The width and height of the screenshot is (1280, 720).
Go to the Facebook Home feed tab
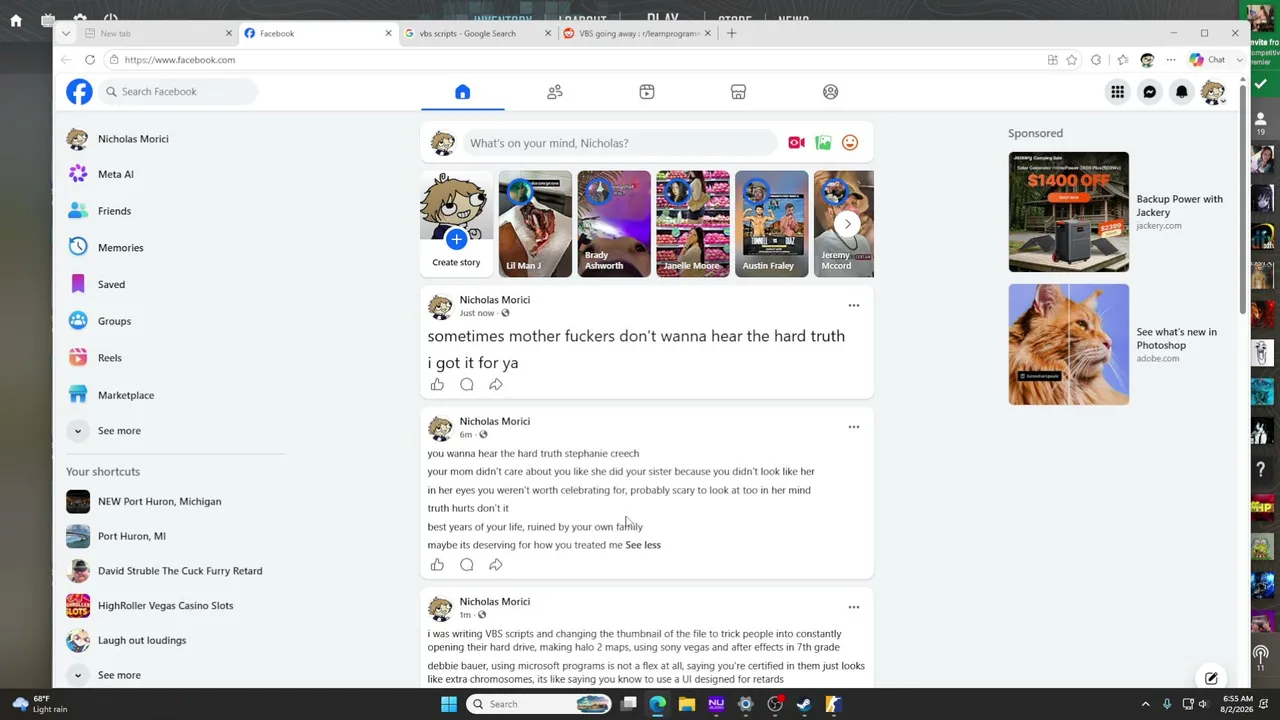click(x=462, y=92)
